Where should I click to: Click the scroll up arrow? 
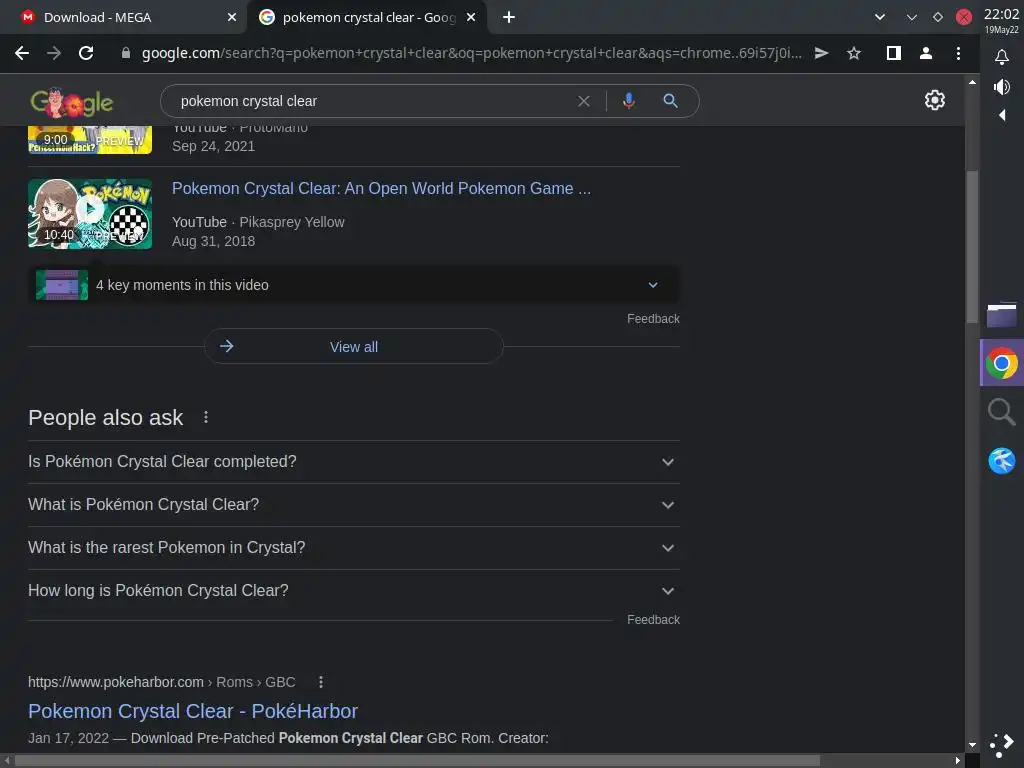[x=972, y=82]
